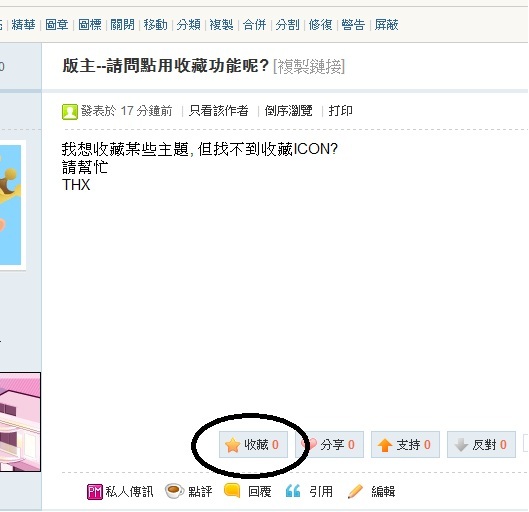Screen dimensions: 529x512
Task: Click the 複製鏈接 link beside the title
Action: coord(309,66)
